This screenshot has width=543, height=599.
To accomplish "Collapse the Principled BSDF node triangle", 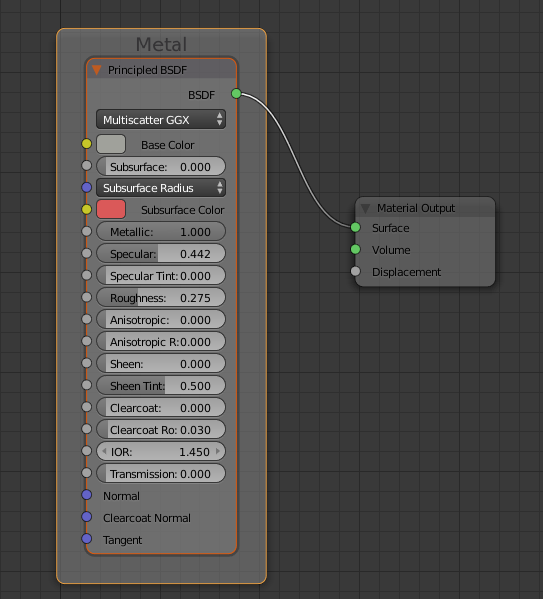I will (x=97, y=70).
